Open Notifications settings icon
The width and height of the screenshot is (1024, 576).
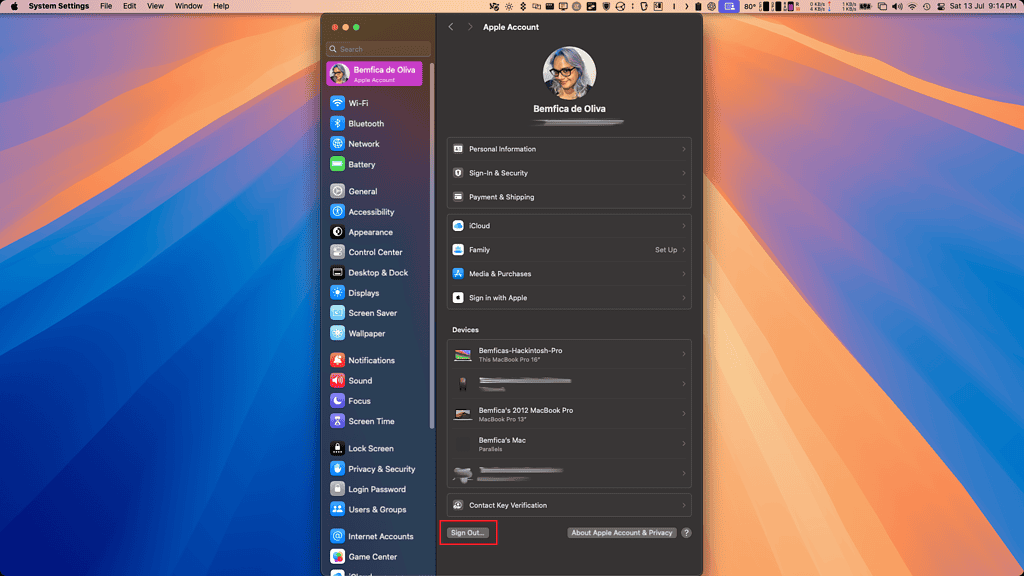pos(338,360)
